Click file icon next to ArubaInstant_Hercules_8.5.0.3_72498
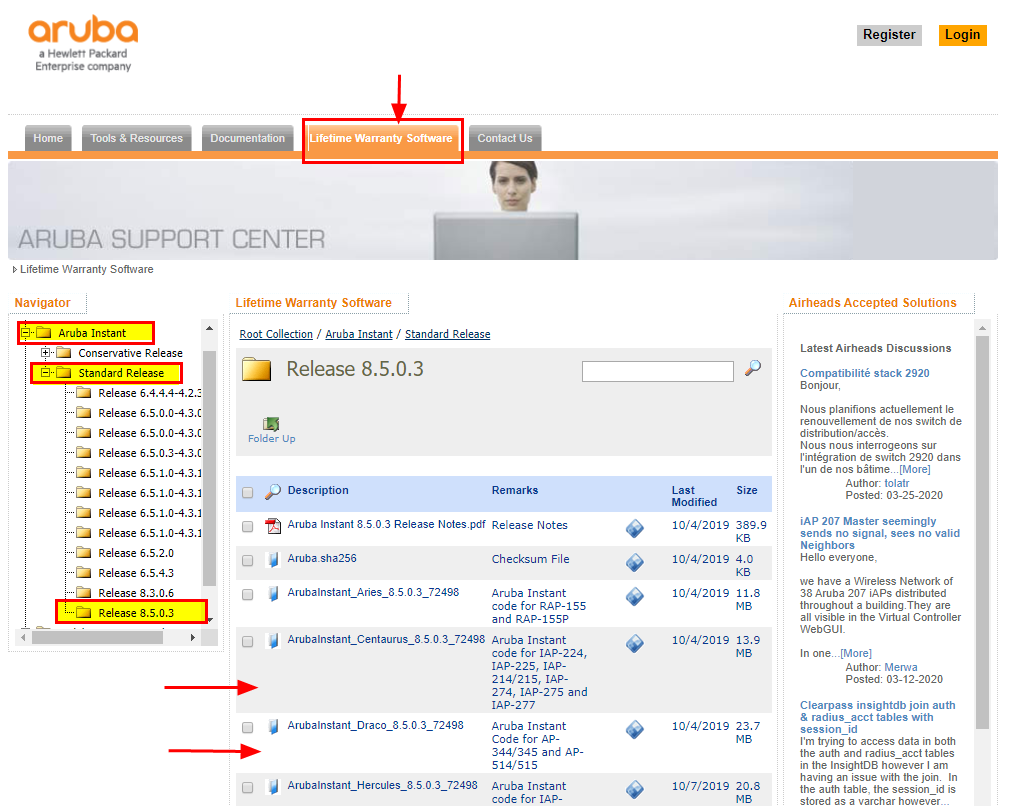 click(273, 787)
